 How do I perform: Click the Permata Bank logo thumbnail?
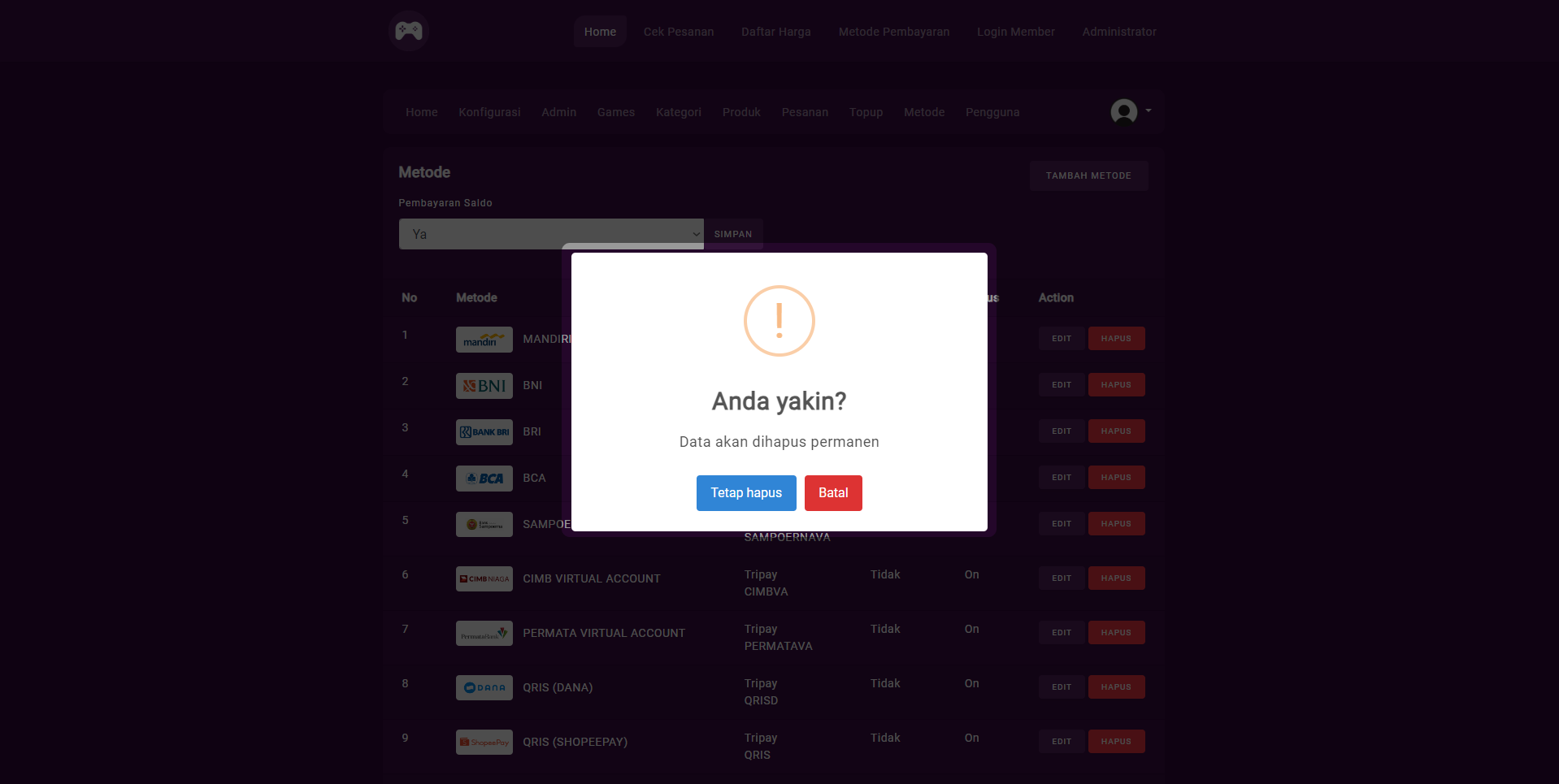pyautogui.click(x=484, y=634)
